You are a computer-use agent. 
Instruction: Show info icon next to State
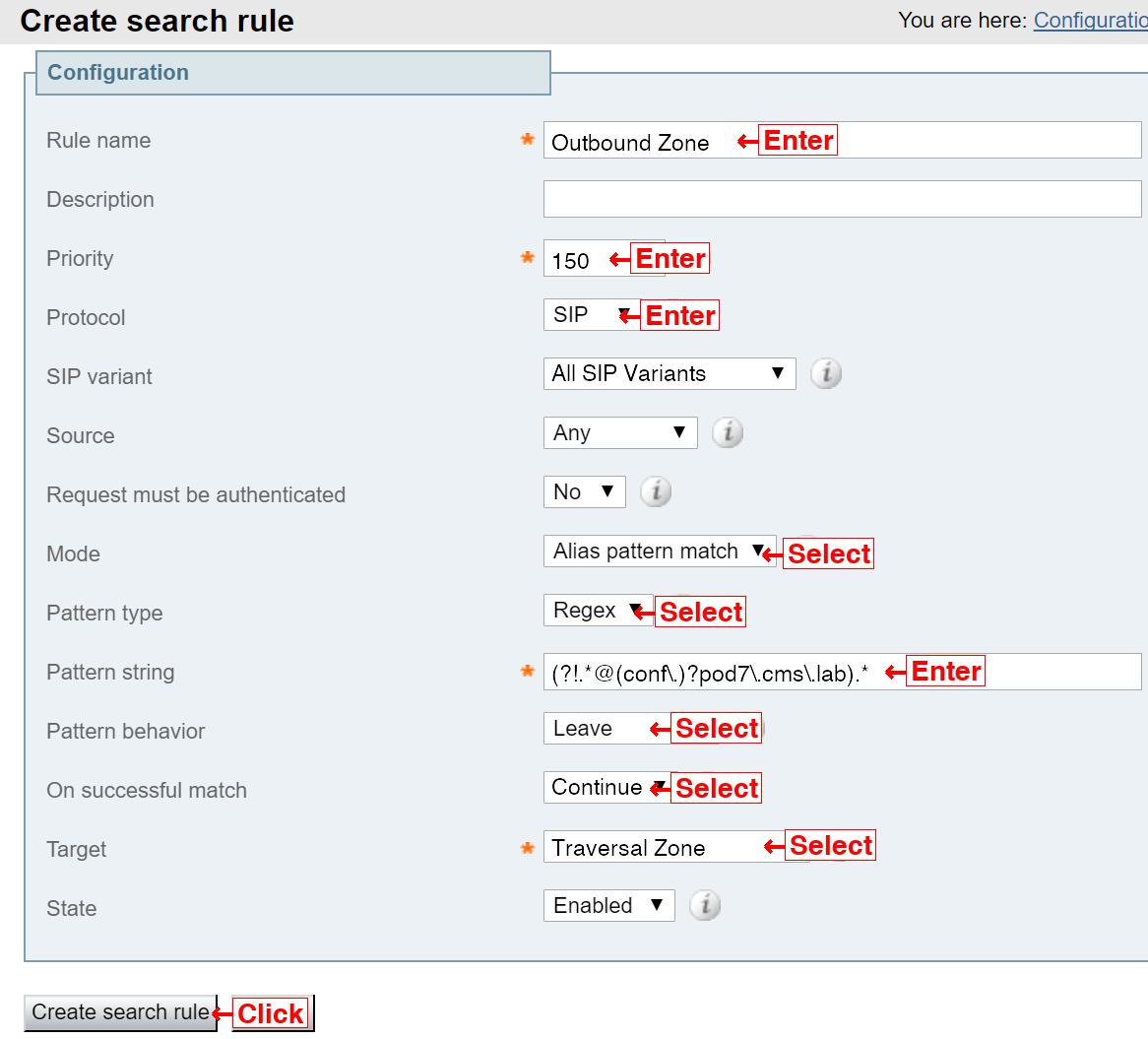705,906
